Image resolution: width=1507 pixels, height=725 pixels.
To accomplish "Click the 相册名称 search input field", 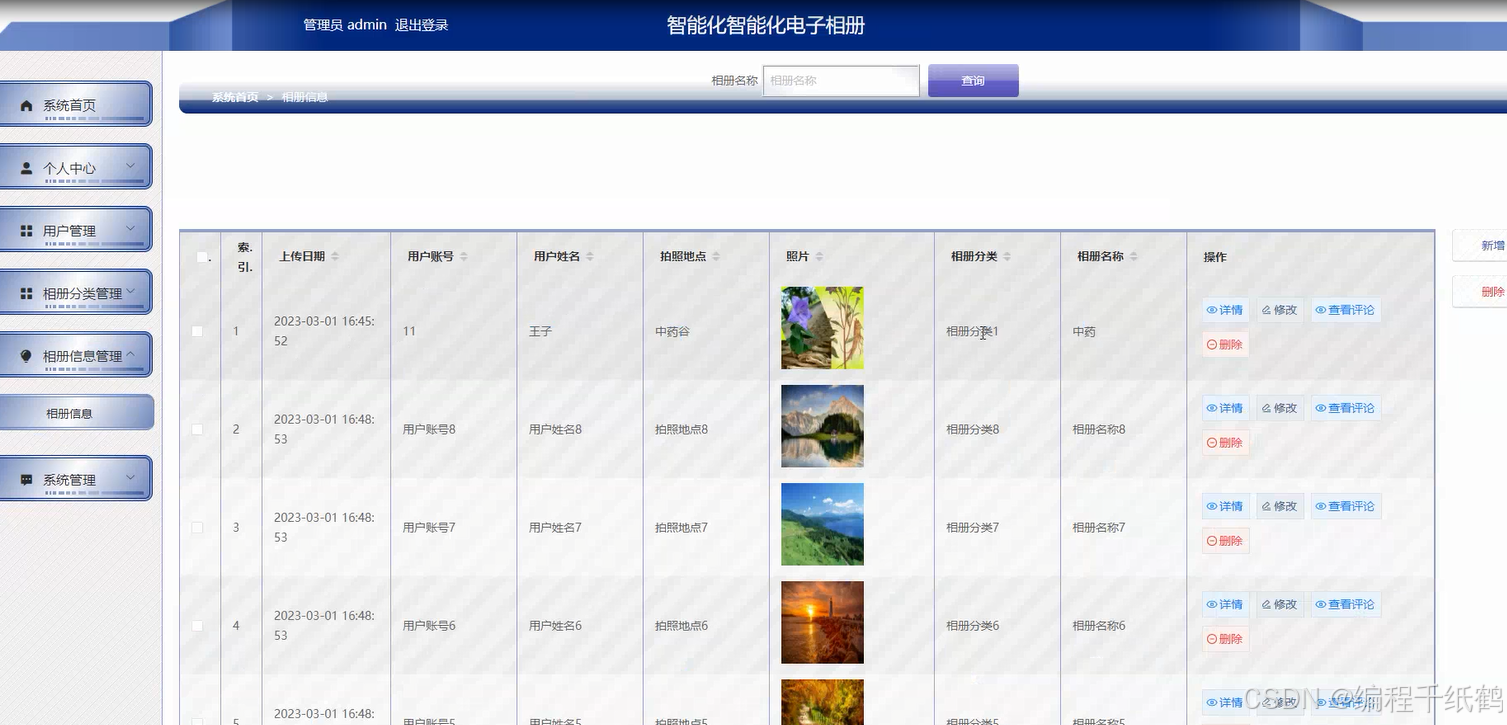I will tap(841, 81).
